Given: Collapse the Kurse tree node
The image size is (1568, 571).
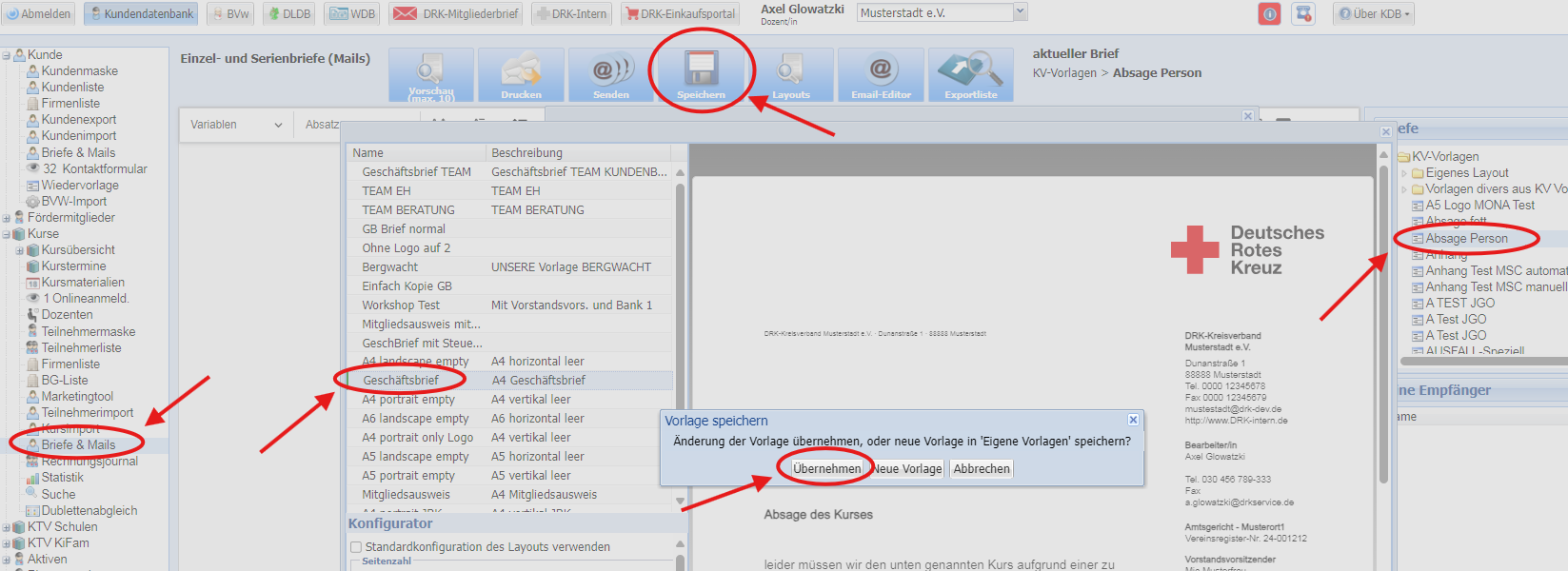Looking at the screenshot, I should tap(7, 234).
